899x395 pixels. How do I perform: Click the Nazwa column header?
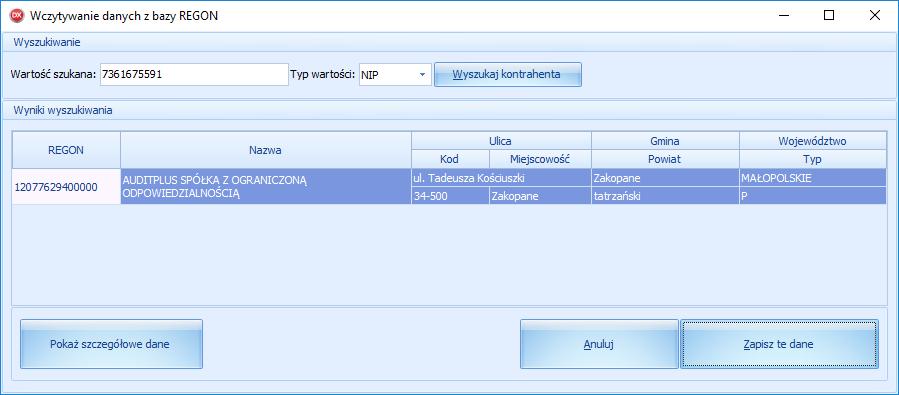[265, 150]
